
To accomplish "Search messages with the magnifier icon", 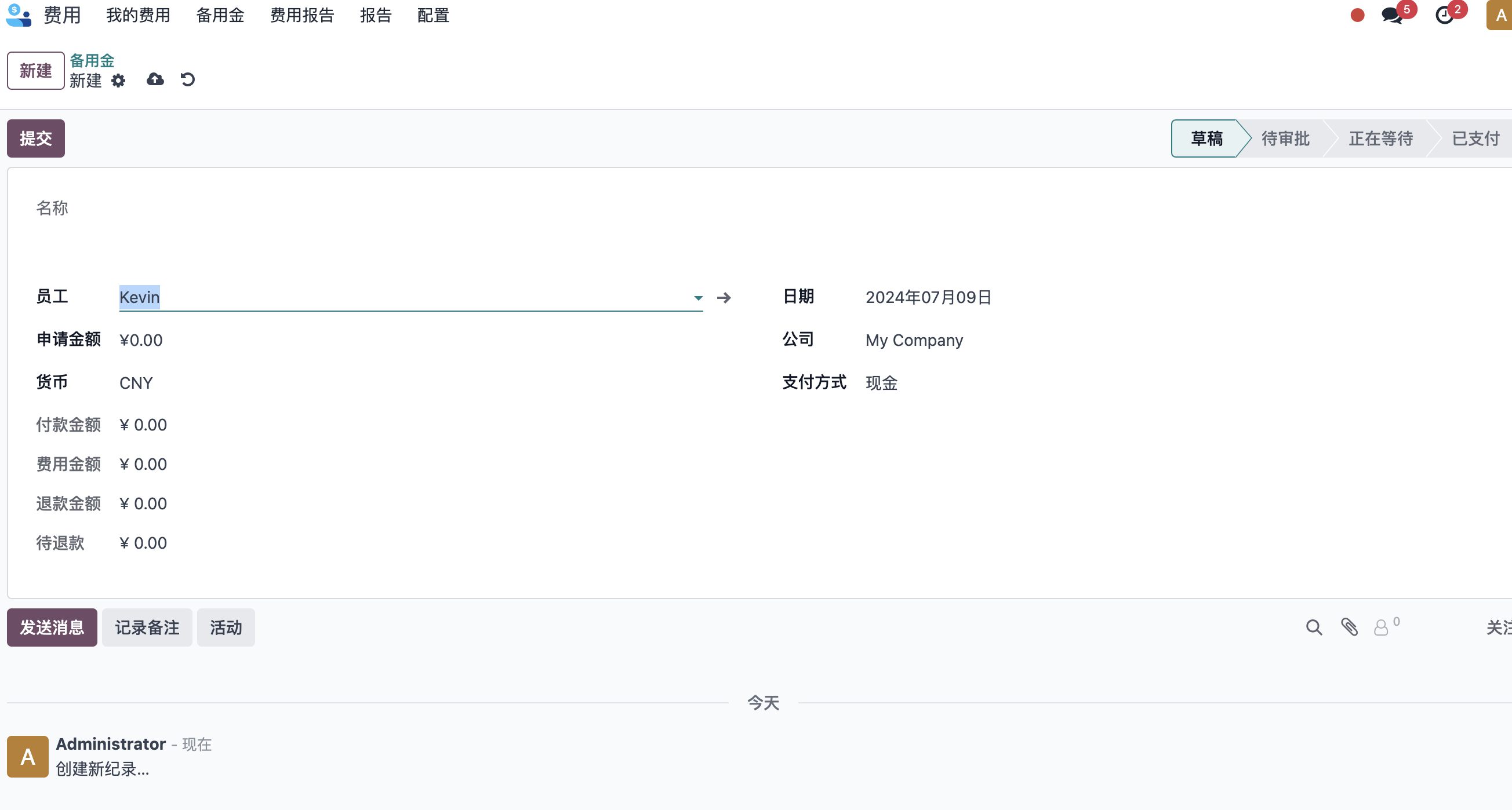I will point(1314,627).
